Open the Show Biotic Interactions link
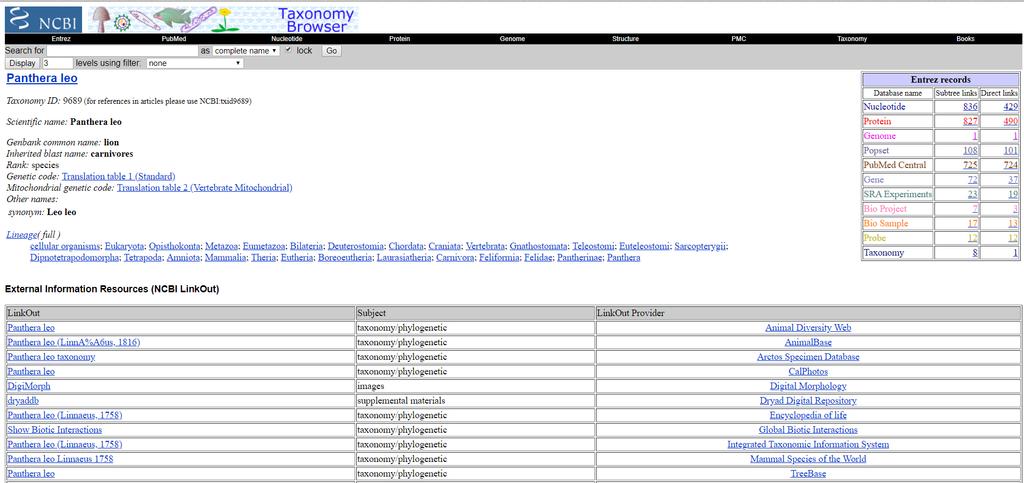Image resolution: width=1024 pixels, height=483 pixels. pos(55,430)
